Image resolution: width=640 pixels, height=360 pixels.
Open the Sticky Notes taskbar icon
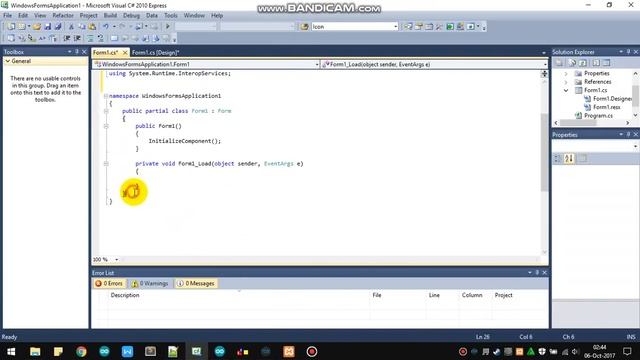58,351
